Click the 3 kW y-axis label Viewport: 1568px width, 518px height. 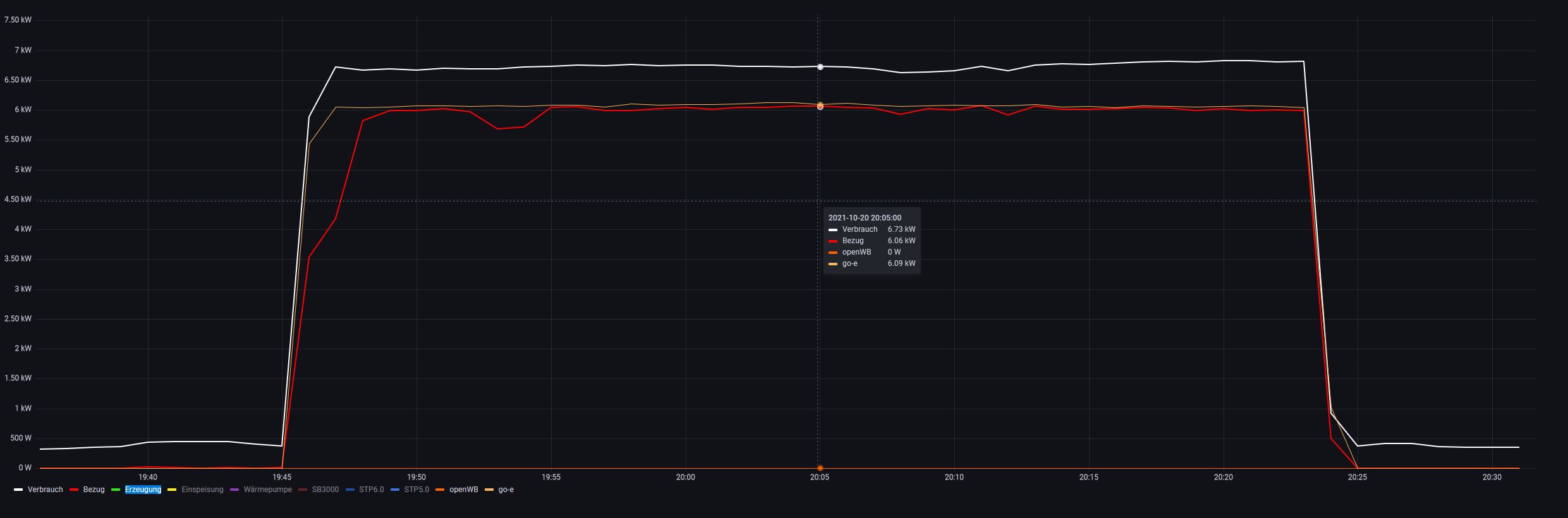tap(23, 289)
